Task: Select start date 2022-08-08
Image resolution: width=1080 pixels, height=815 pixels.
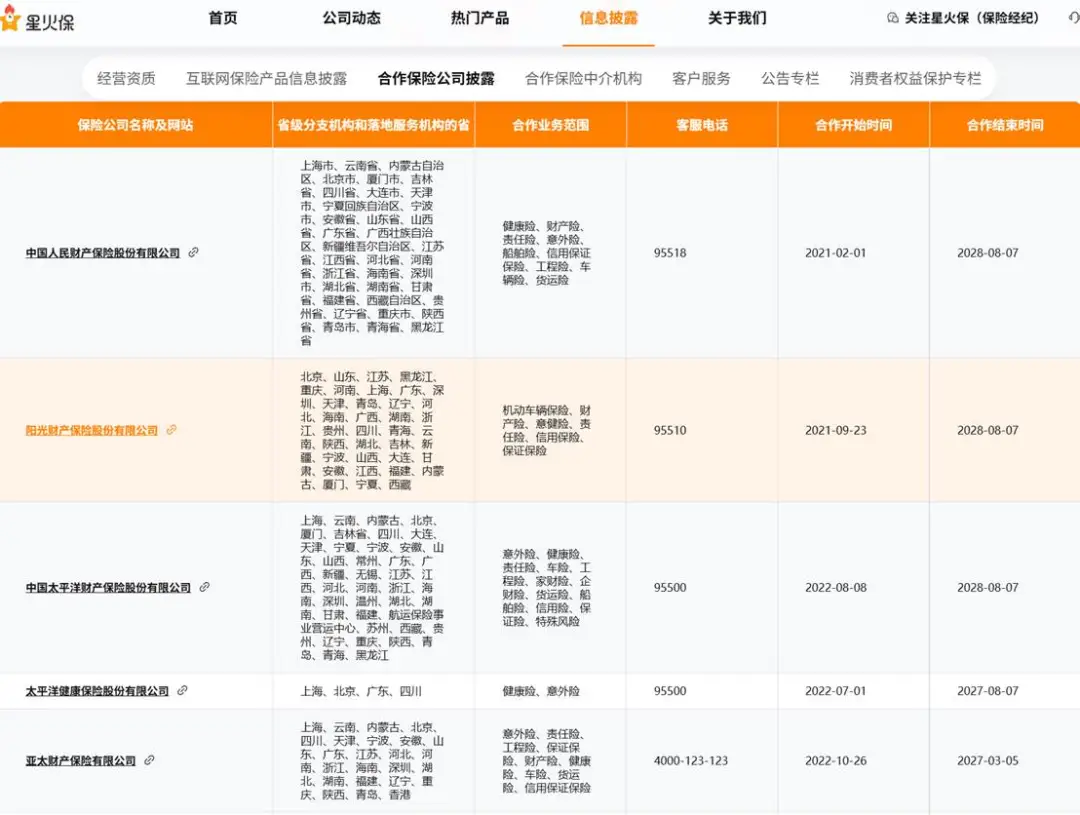Action: 835,588
